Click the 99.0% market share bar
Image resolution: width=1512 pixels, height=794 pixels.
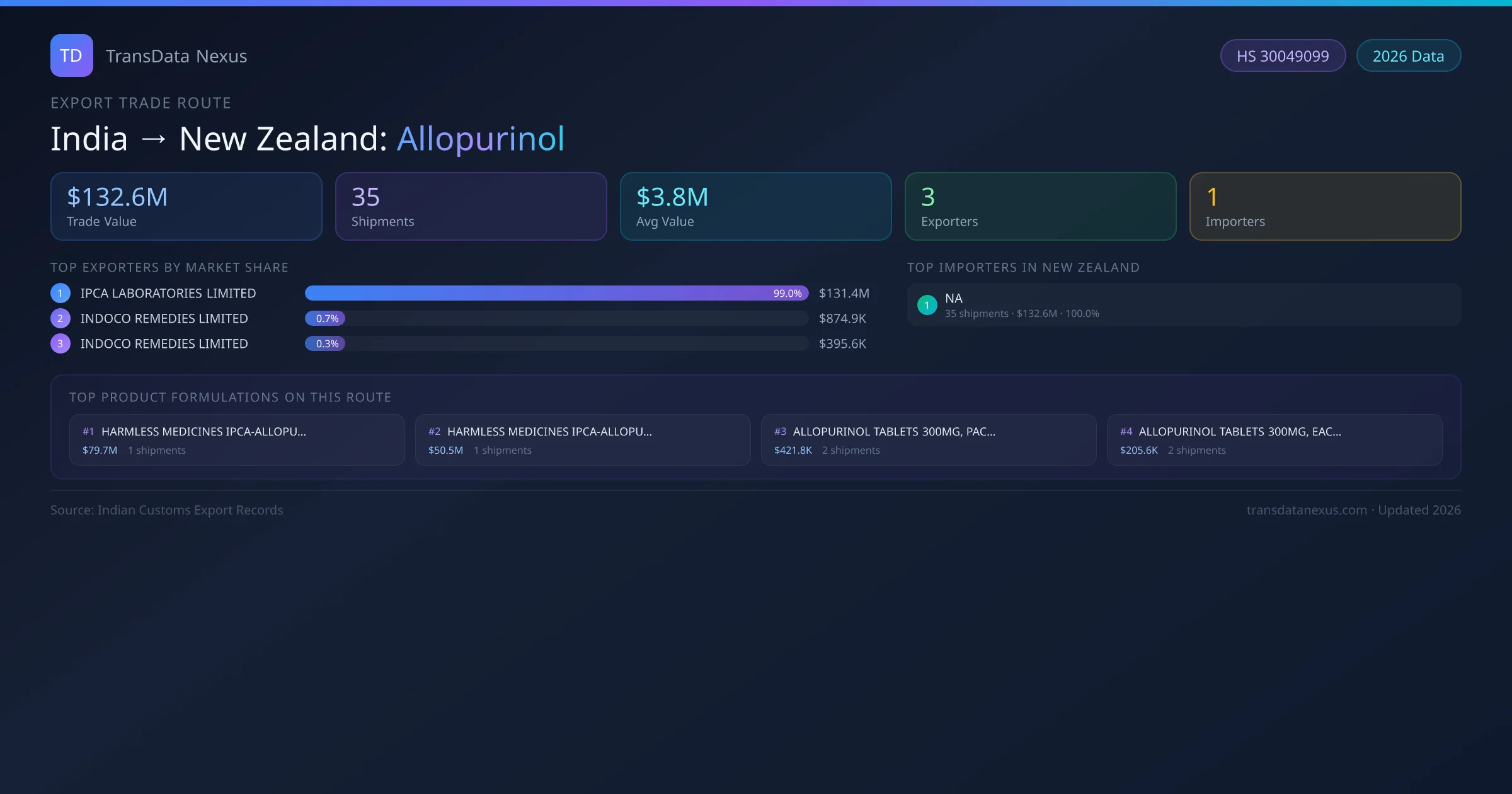pos(556,293)
